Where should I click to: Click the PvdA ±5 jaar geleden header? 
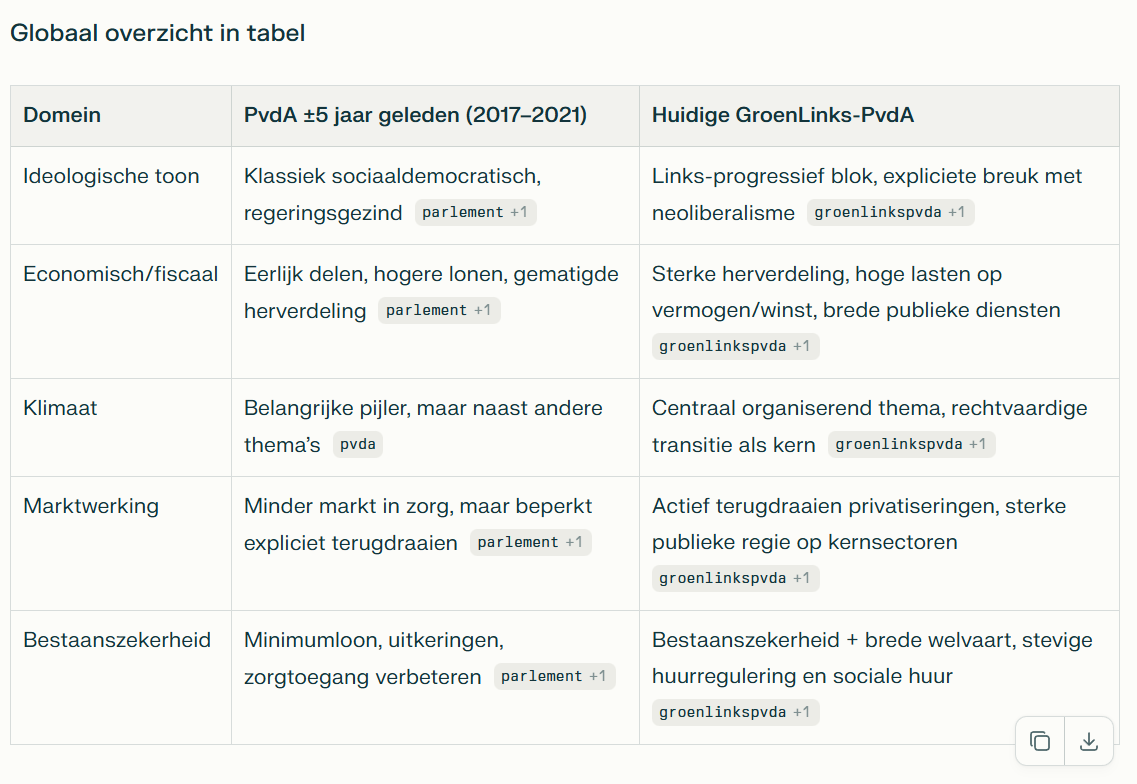pyautogui.click(x=415, y=115)
